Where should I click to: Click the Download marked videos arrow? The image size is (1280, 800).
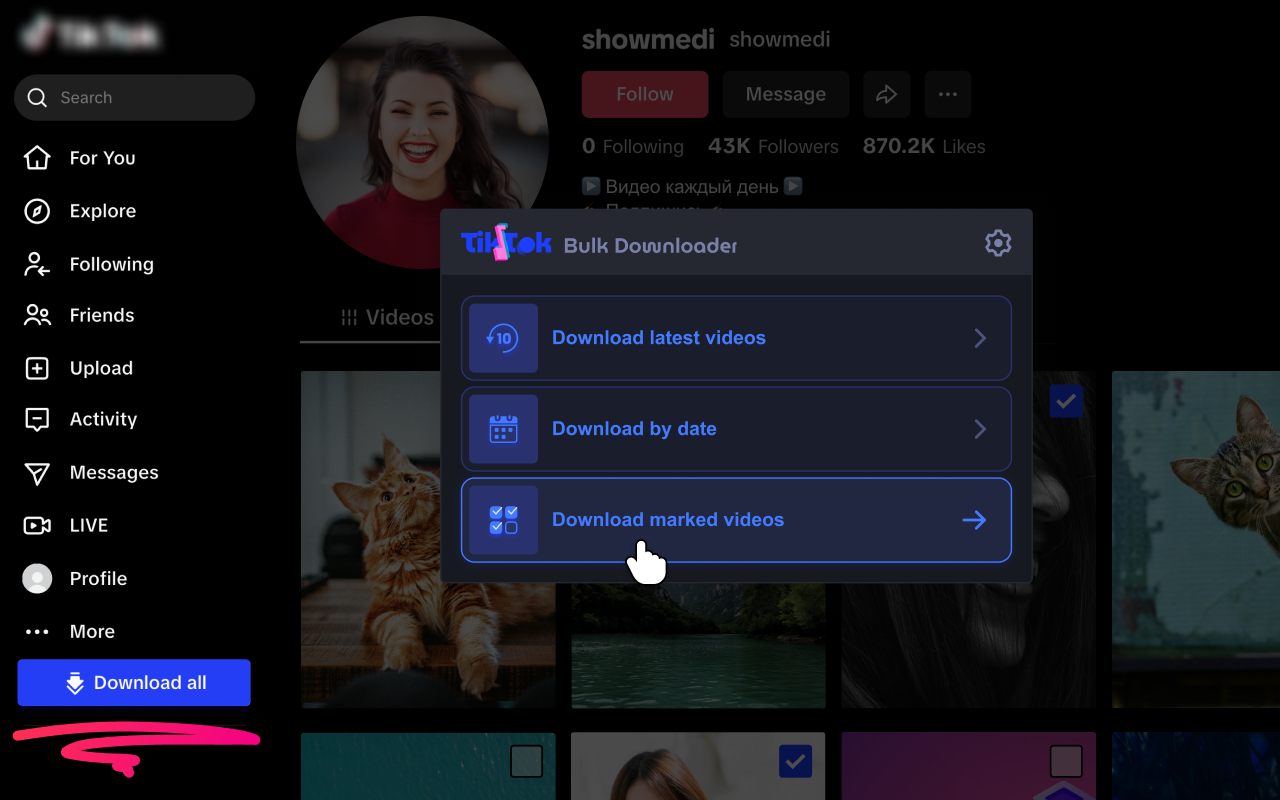click(x=974, y=520)
